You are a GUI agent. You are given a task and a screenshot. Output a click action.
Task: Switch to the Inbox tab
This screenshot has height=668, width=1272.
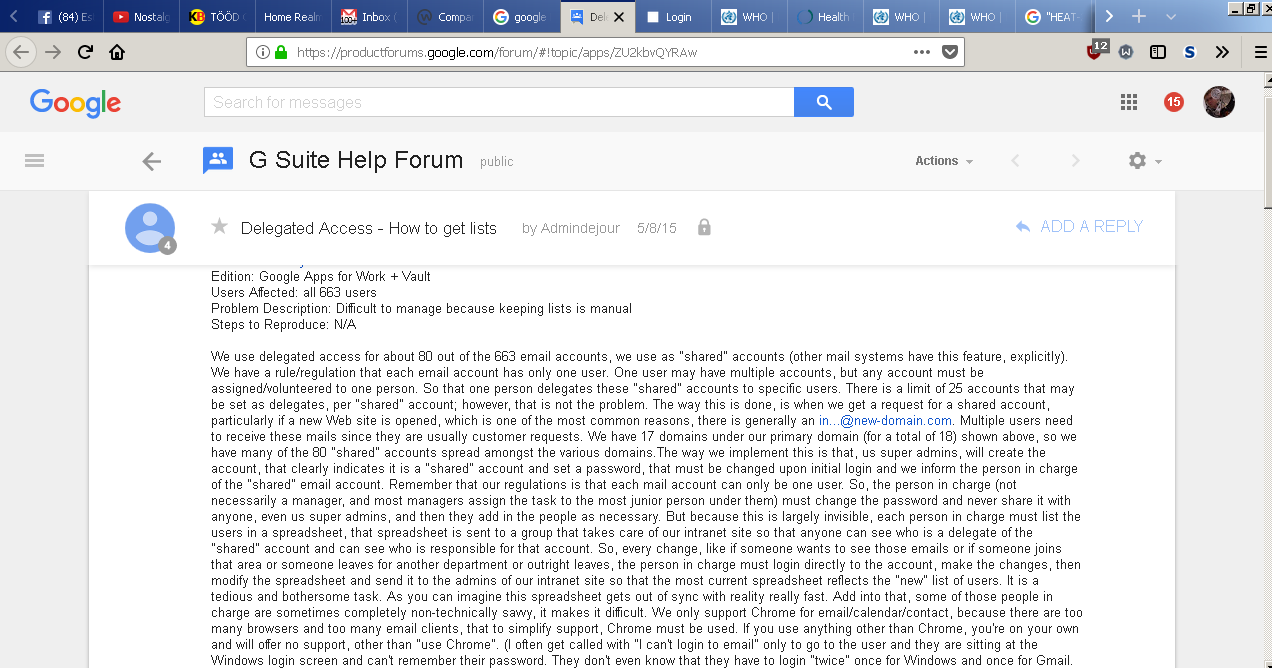tap(368, 17)
